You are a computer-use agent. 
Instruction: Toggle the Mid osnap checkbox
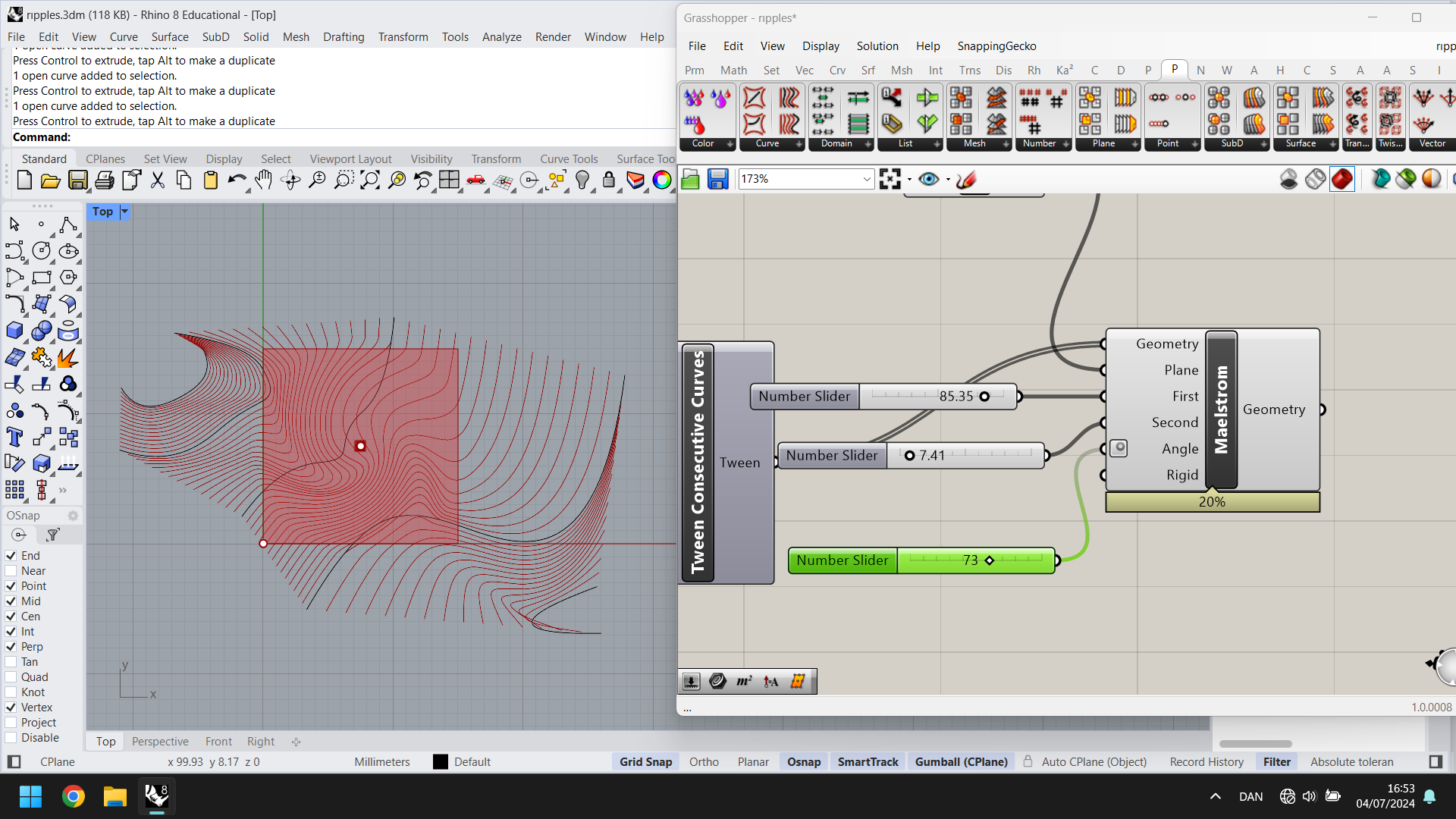tap(11, 601)
